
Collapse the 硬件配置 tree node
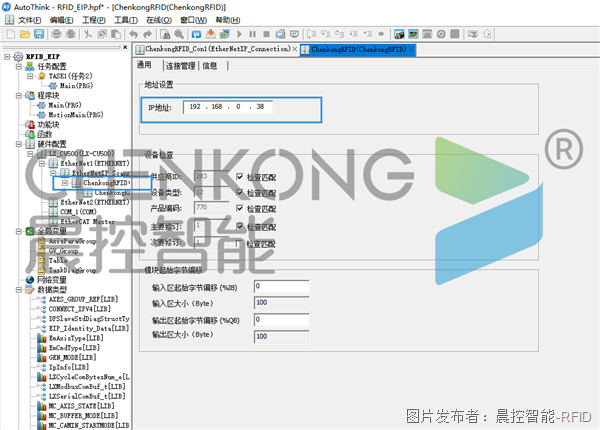[x=18, y=144]
